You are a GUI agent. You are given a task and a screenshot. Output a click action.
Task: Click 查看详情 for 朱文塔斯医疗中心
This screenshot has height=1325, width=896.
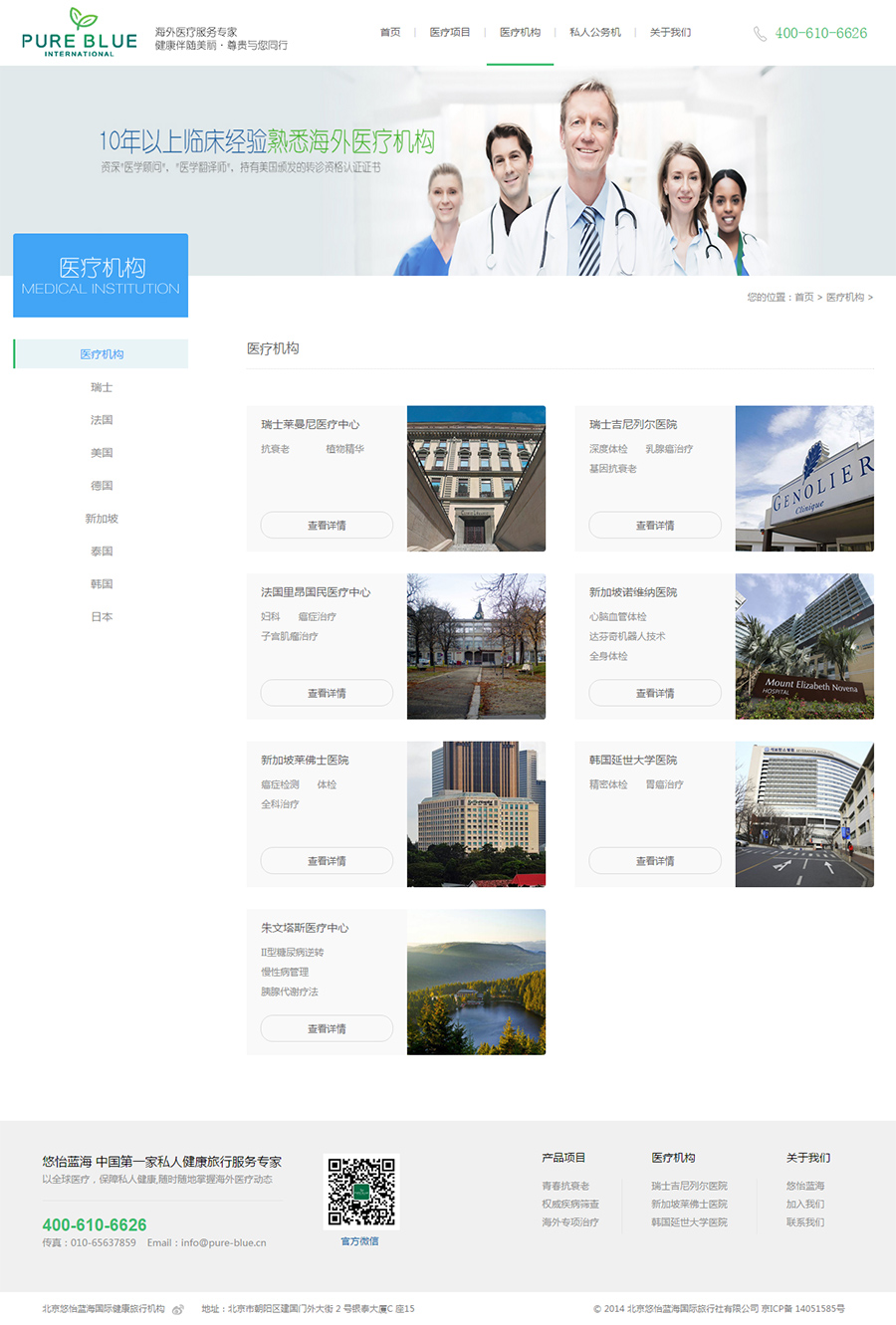tap(326, 1027)
